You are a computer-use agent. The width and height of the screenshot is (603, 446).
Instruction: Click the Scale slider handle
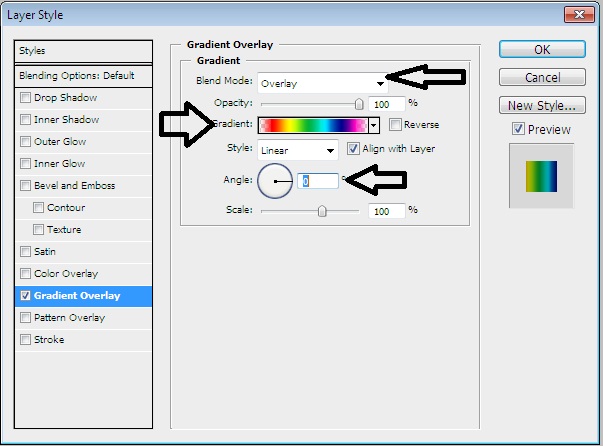click(x=322, y=211)
